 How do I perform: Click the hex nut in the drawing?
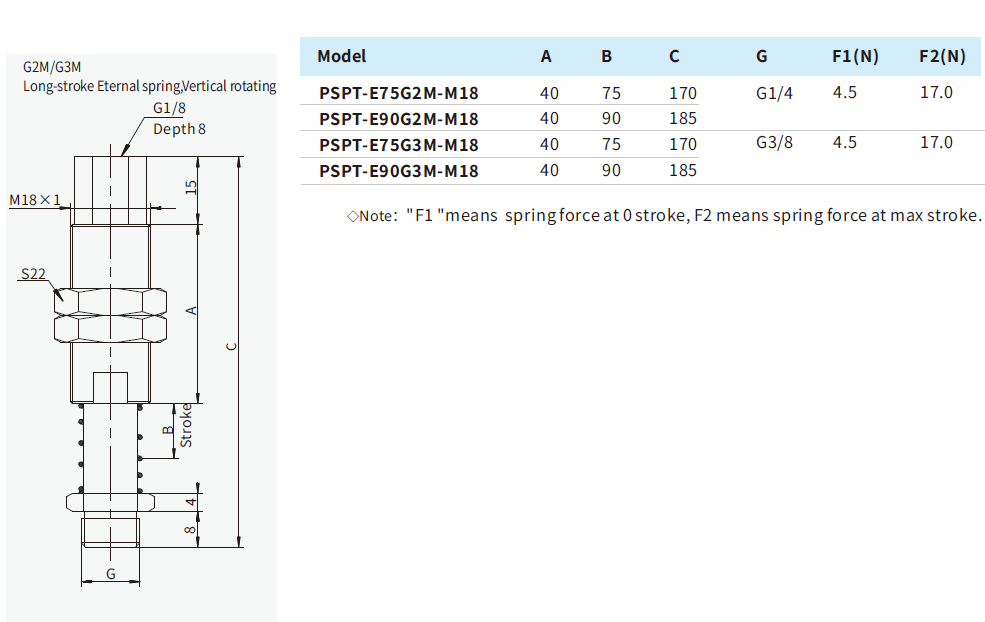tap(110, 313)
